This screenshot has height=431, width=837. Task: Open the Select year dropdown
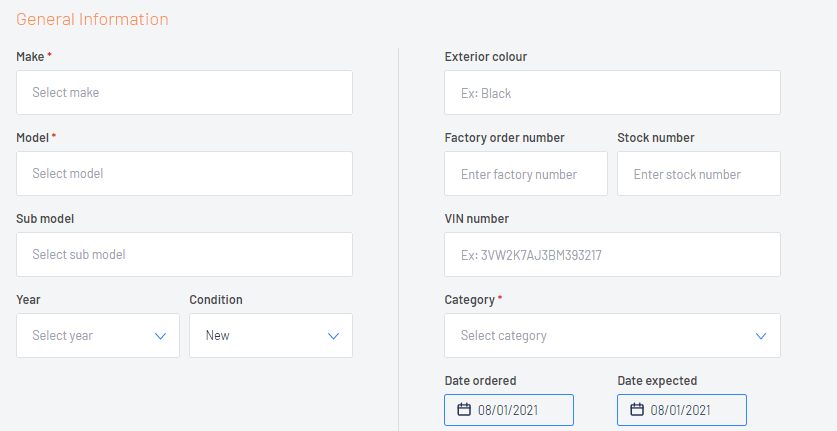[98, 335]
